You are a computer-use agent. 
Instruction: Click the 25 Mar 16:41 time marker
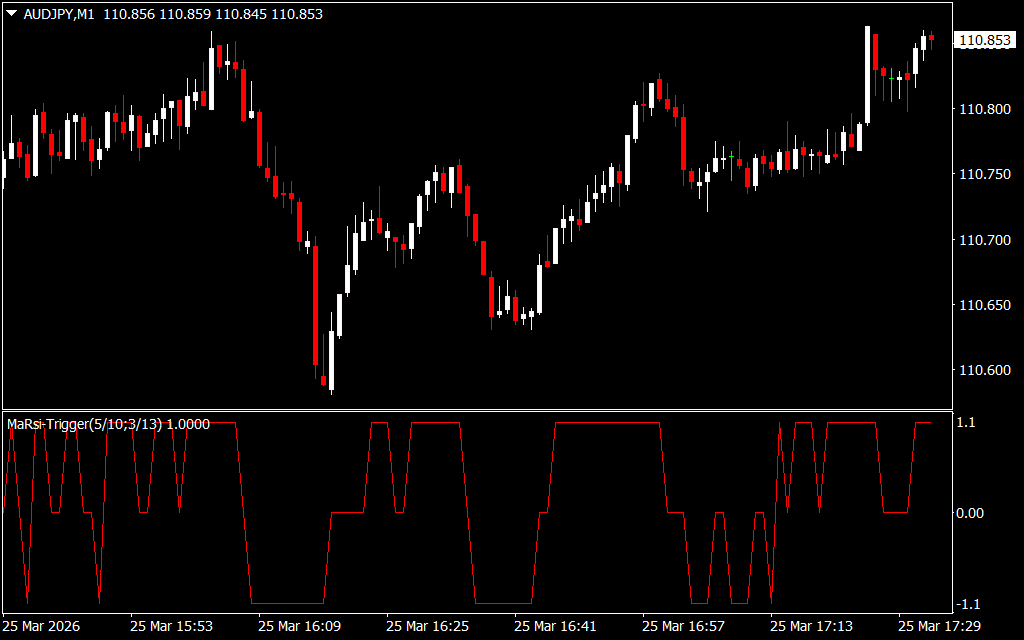[x=556, y=626]
